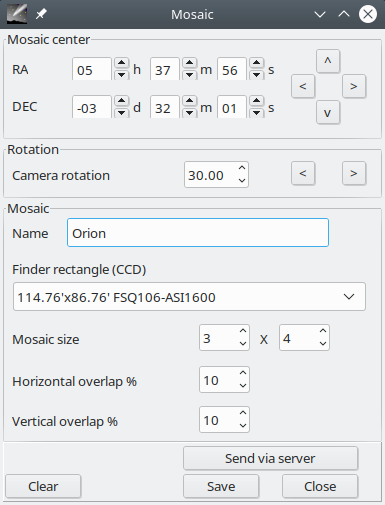The height and width of the screenshot is (505, 385).
Task: Increase Horizontal overlap % value
Action: (243, 373)
